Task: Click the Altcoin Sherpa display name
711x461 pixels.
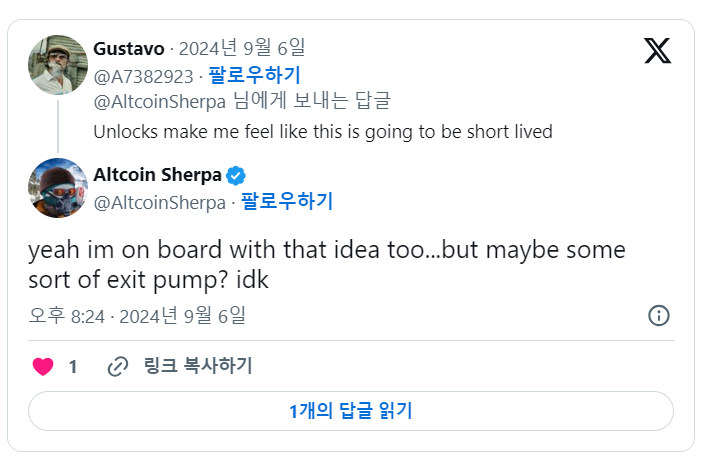Action: (157, 175)
